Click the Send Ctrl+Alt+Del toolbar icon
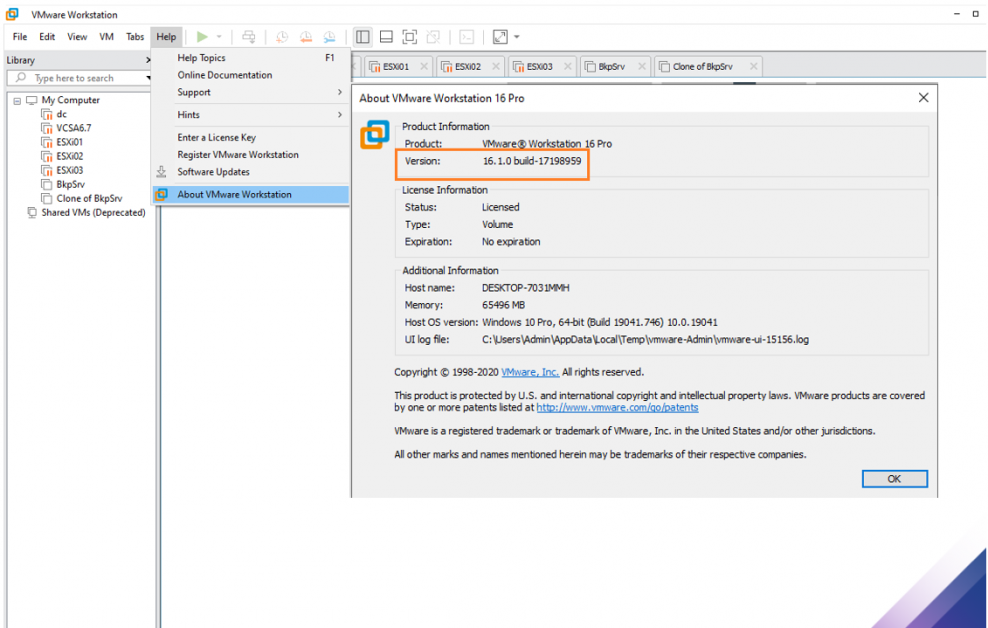This screenshot has height=628, width=988. [x=249, y=37]
